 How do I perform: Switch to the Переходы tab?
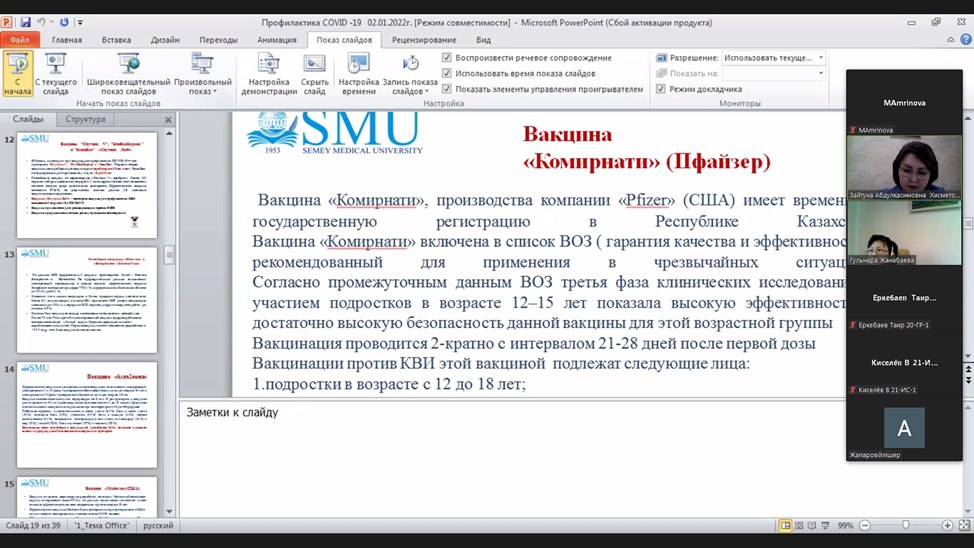(x=218, y=40)
